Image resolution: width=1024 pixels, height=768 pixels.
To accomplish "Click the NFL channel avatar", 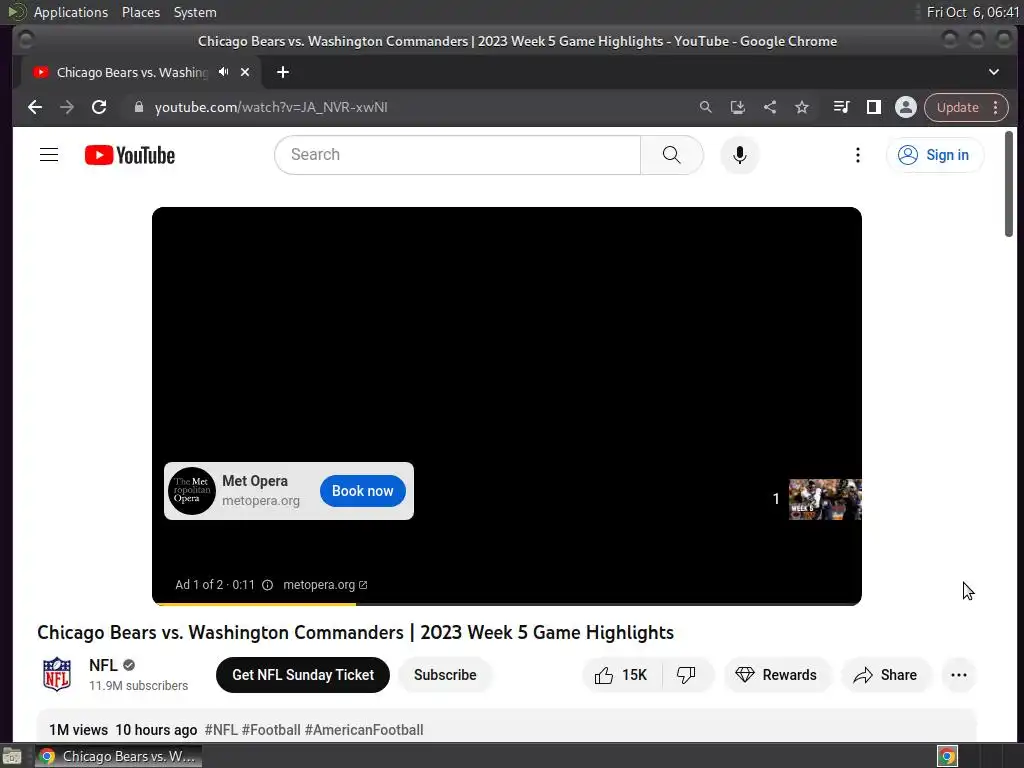I will click(x=57, y=674).
